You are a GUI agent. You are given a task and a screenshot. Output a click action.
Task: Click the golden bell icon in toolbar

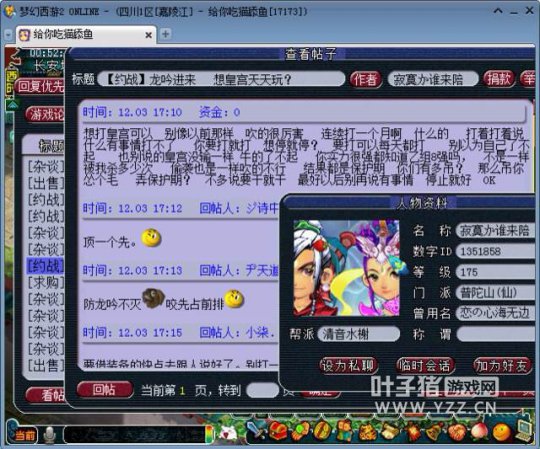(435, 431)
